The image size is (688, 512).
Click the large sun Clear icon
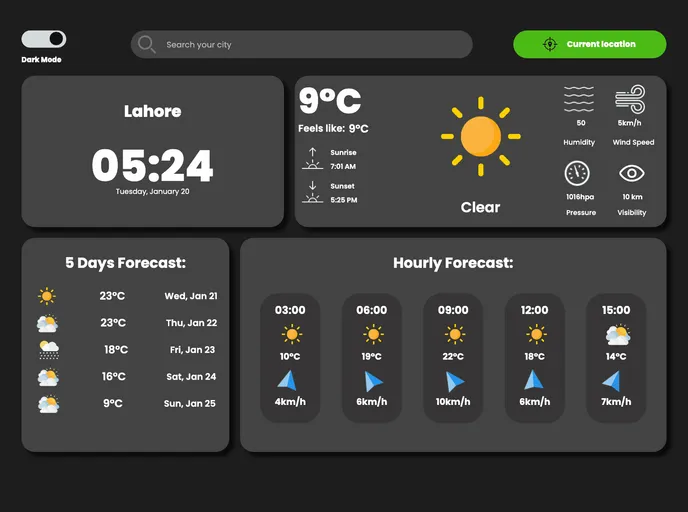click(480, 136)
